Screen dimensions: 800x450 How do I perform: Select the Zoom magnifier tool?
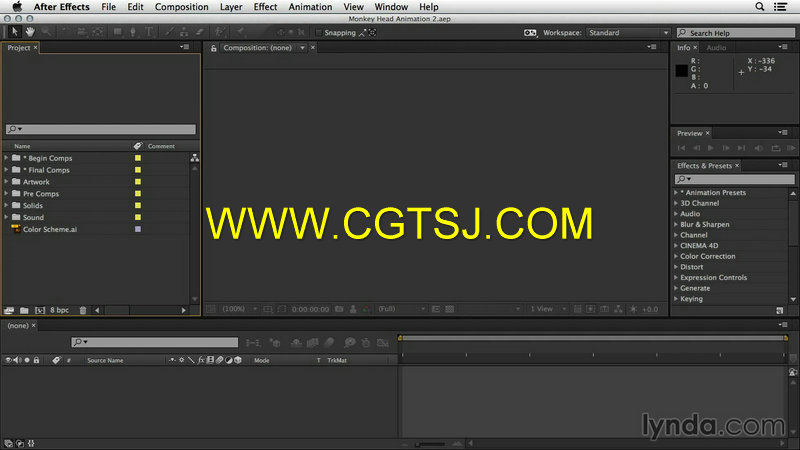point(46,32)
